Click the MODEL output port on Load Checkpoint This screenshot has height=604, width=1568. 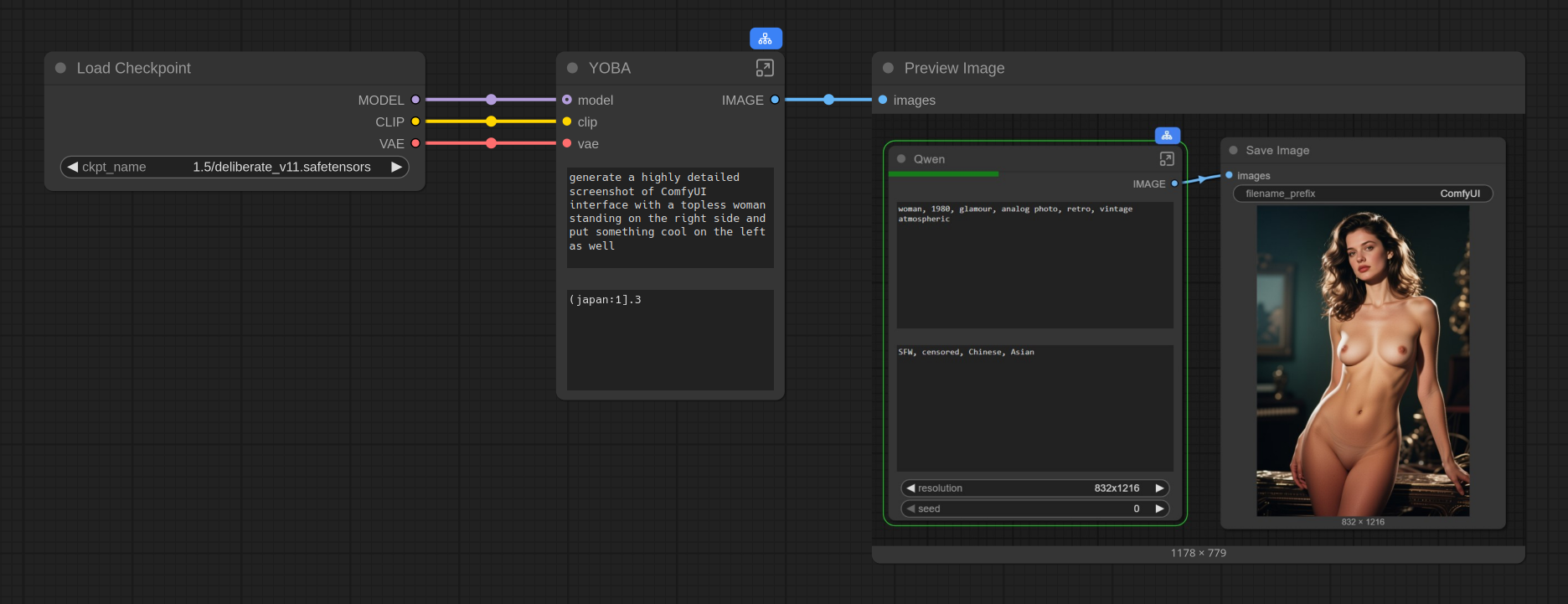point(415,100)
